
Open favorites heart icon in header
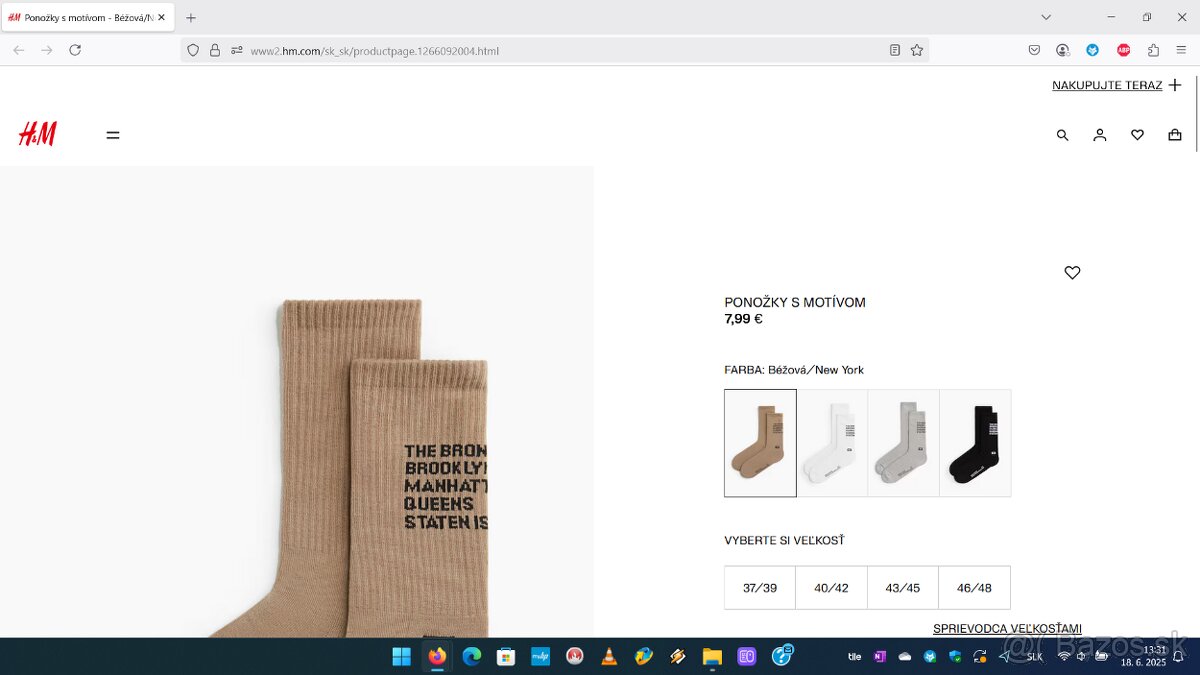(x=1137, y=135)
